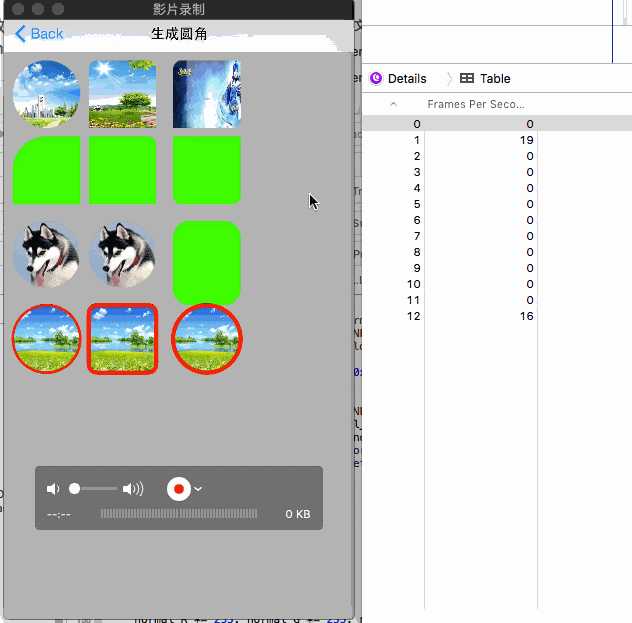The height and width of the screenshot is (623, 632).
Task: Go back with the Back button
Action: point(39,34)
